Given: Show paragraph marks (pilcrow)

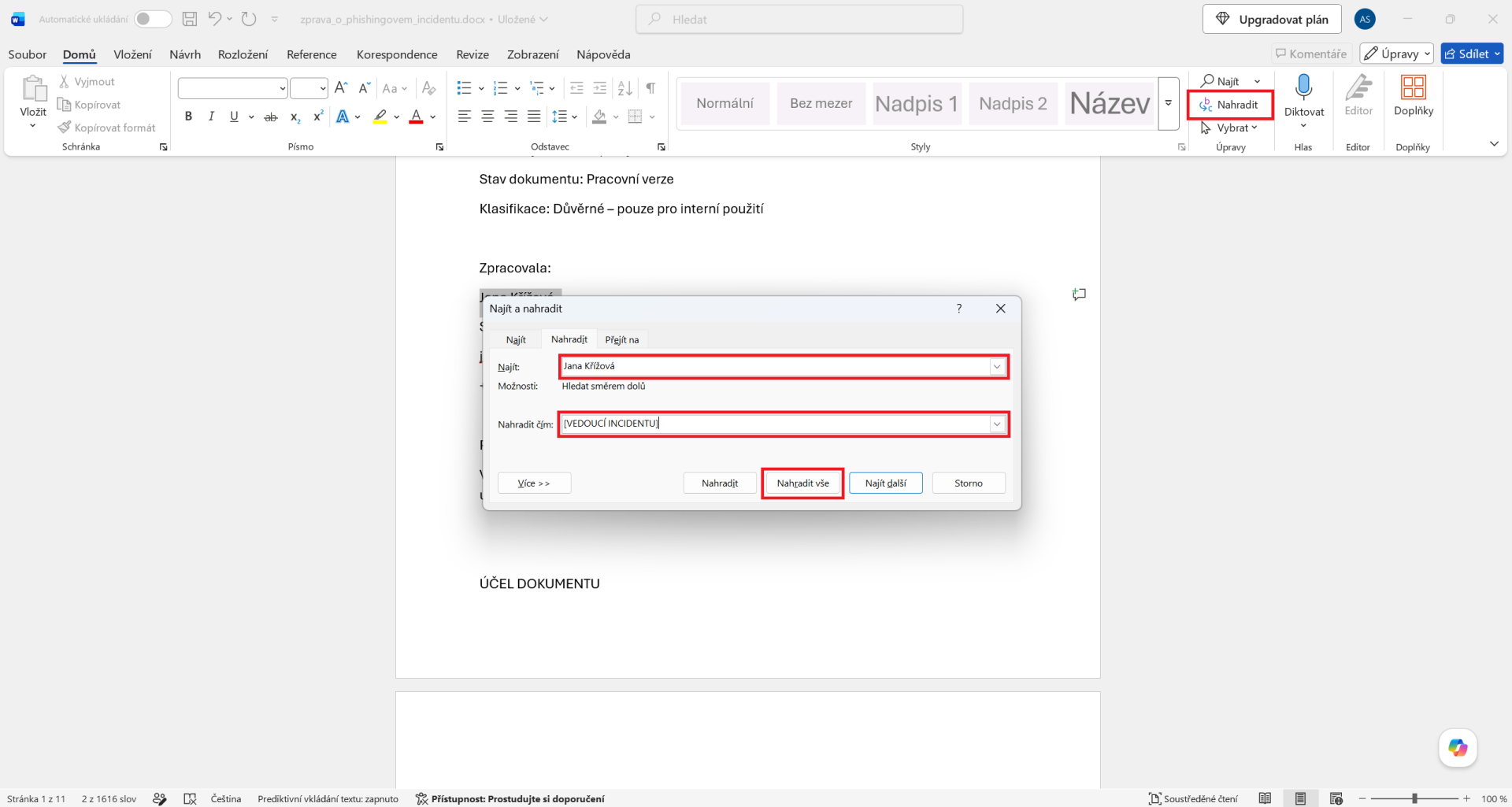Looking at the screenshot, I should (x=650, y=87).
